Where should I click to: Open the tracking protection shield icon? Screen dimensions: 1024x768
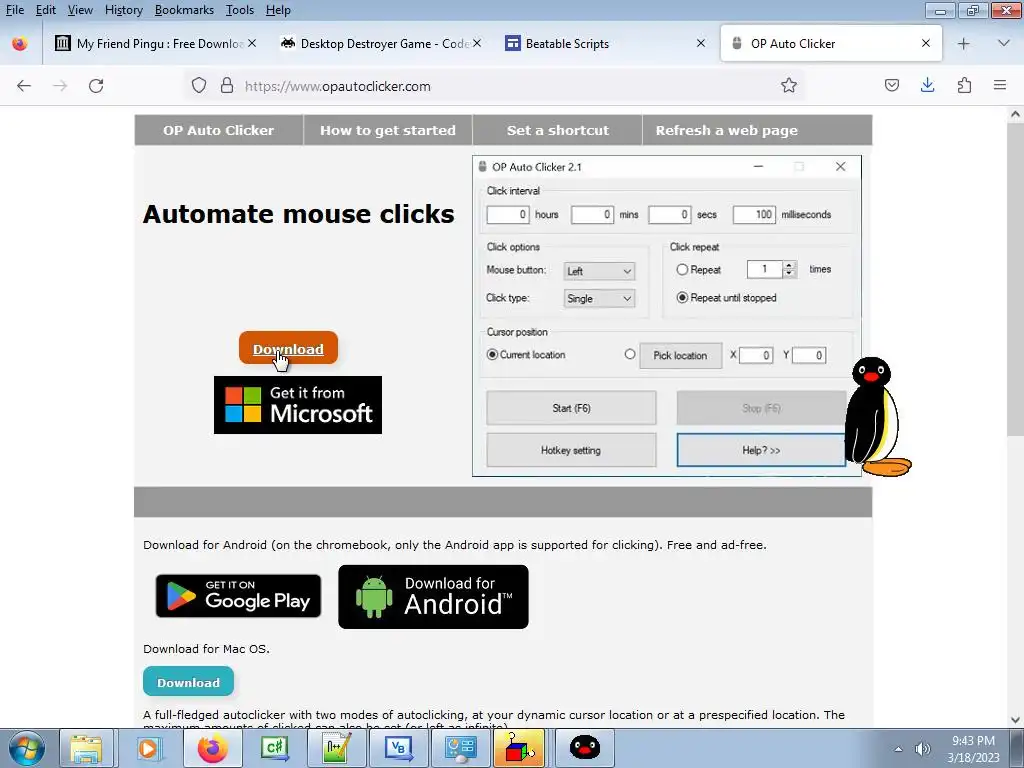tap(199, 86)
